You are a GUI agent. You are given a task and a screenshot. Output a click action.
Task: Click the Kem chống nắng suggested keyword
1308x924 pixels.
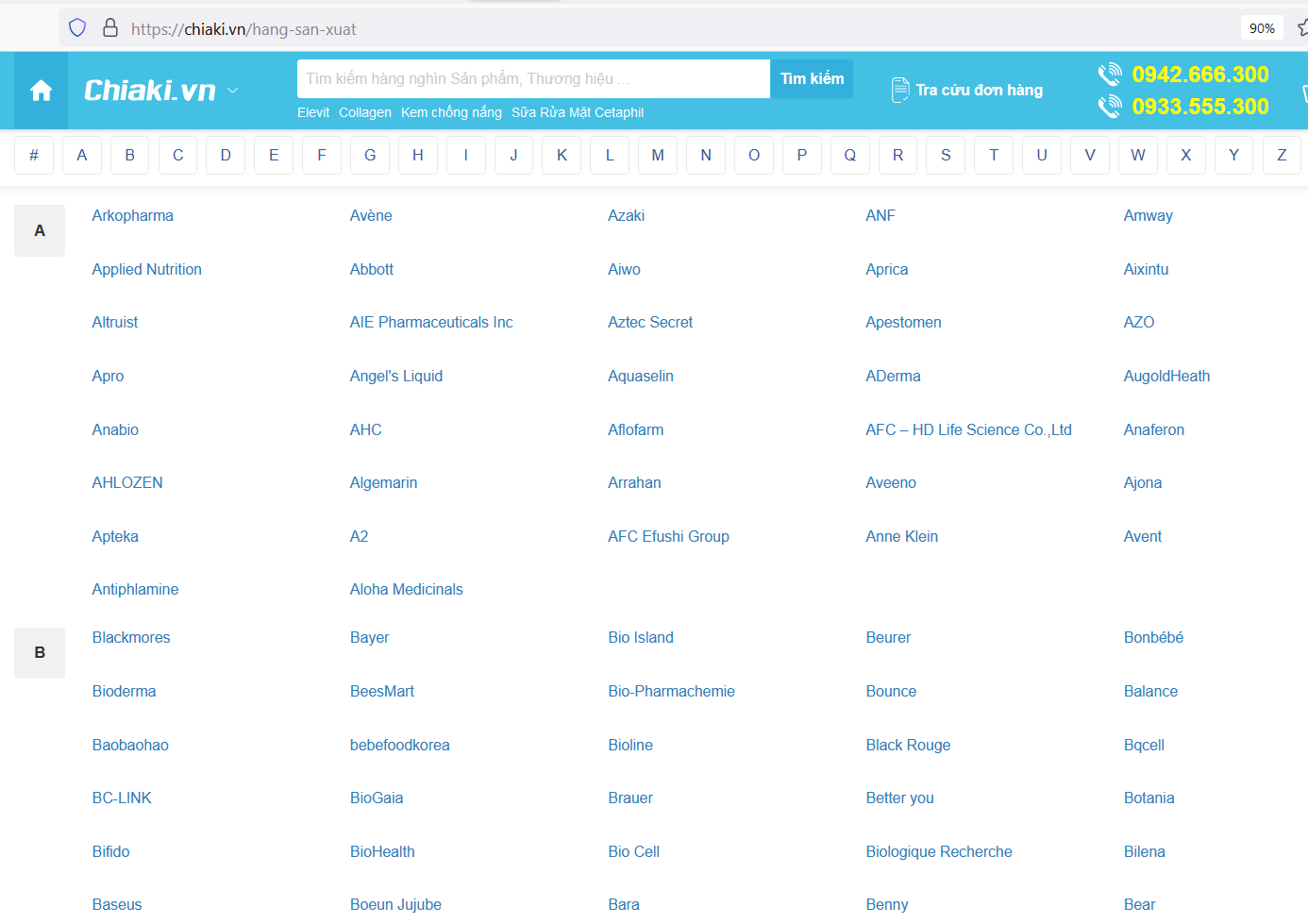tap(451, 112)
